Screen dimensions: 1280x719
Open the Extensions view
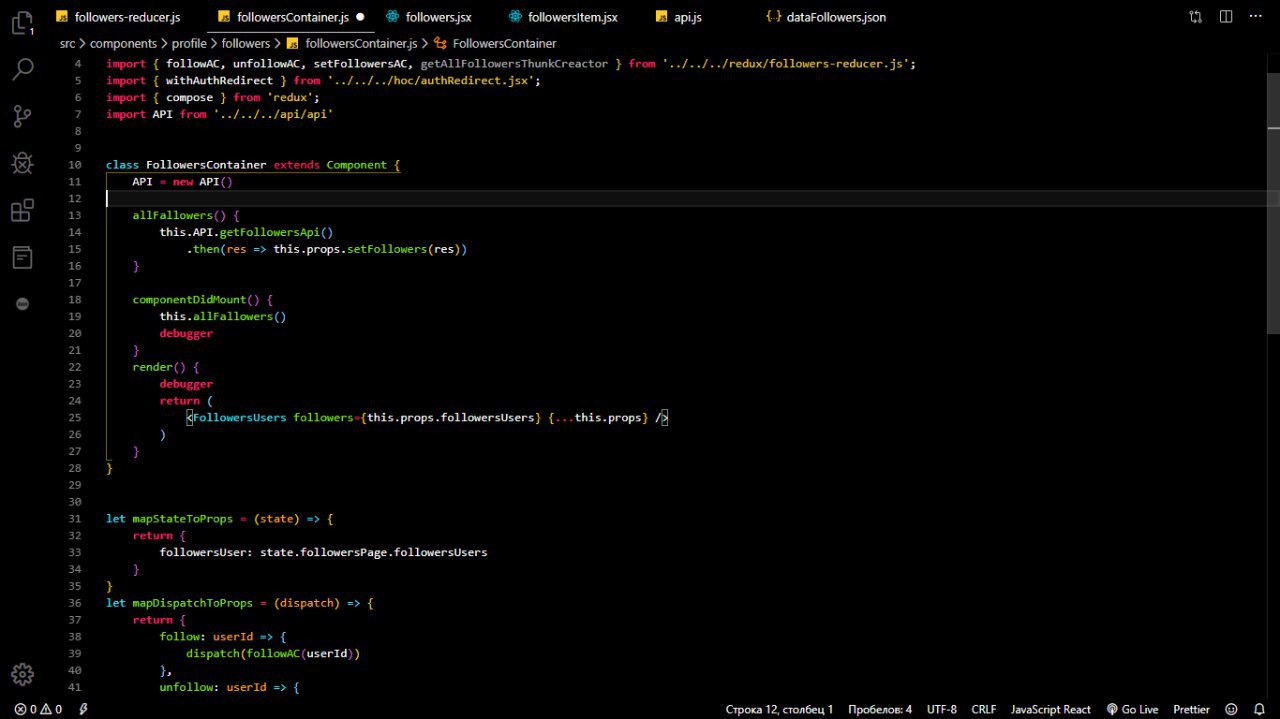(x=22, y=210)
